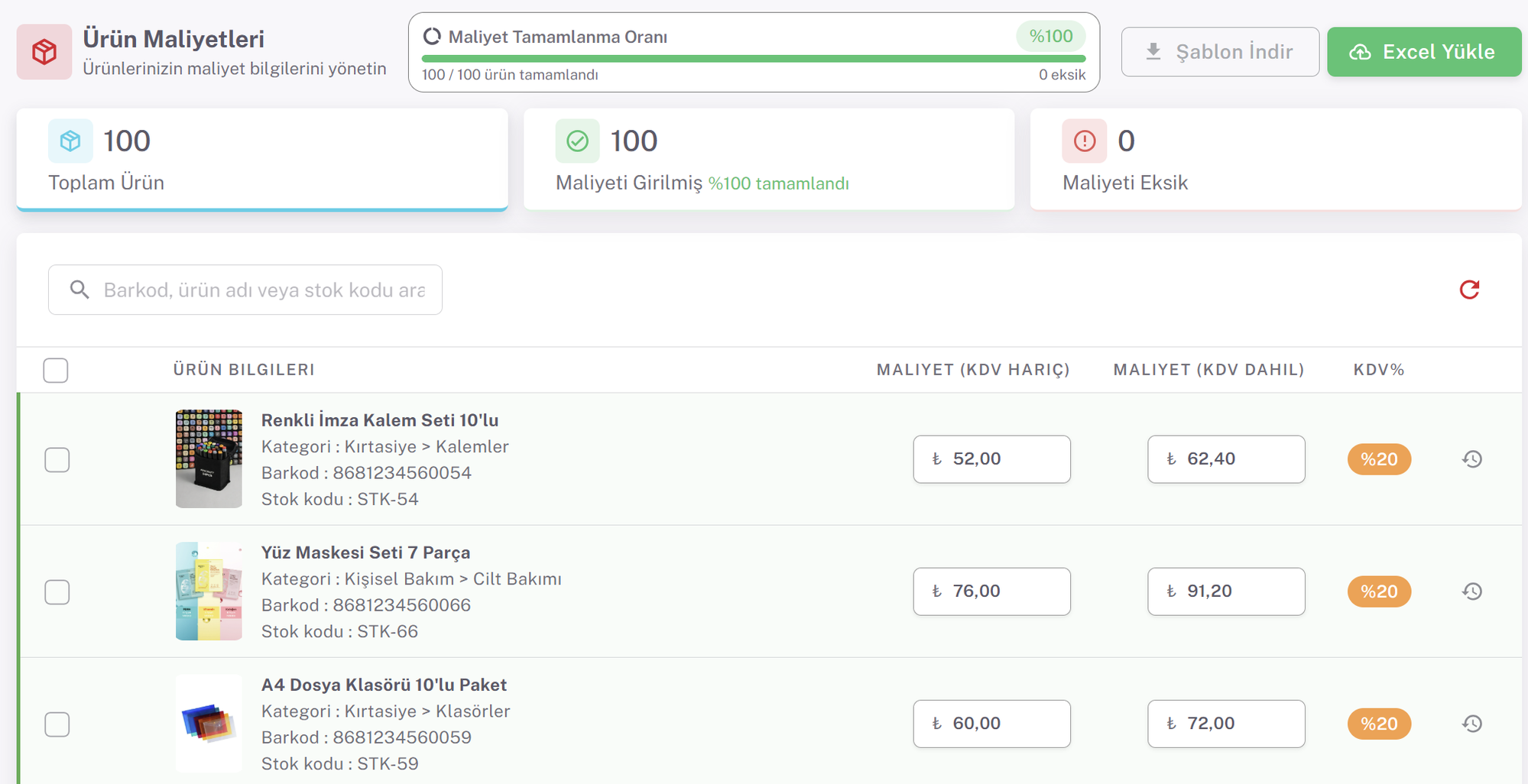
Task: Open cost history for Yüz Maskesi Seti
Action: (1471, 591)
